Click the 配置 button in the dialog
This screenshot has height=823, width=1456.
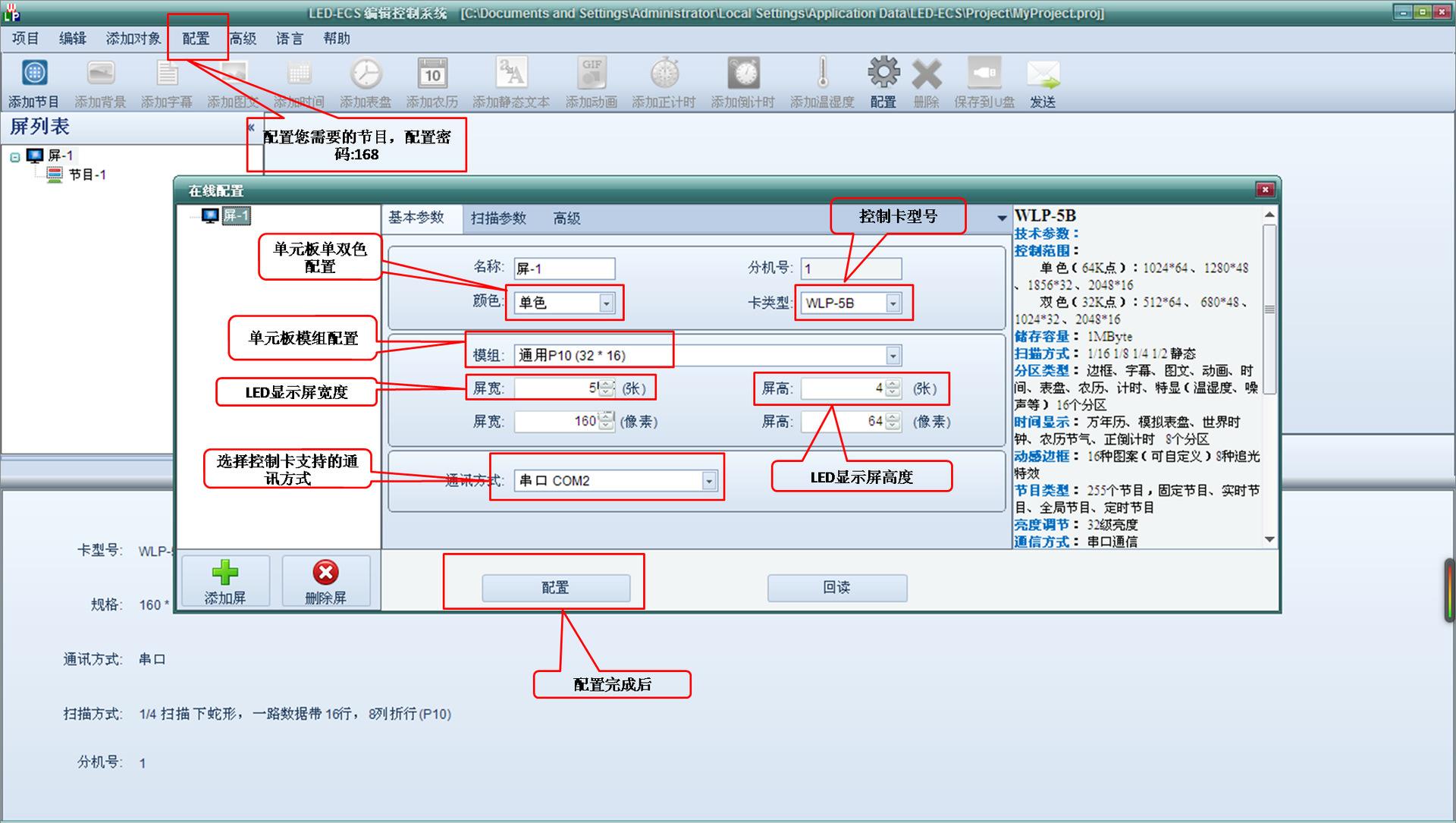coord(556,588)
